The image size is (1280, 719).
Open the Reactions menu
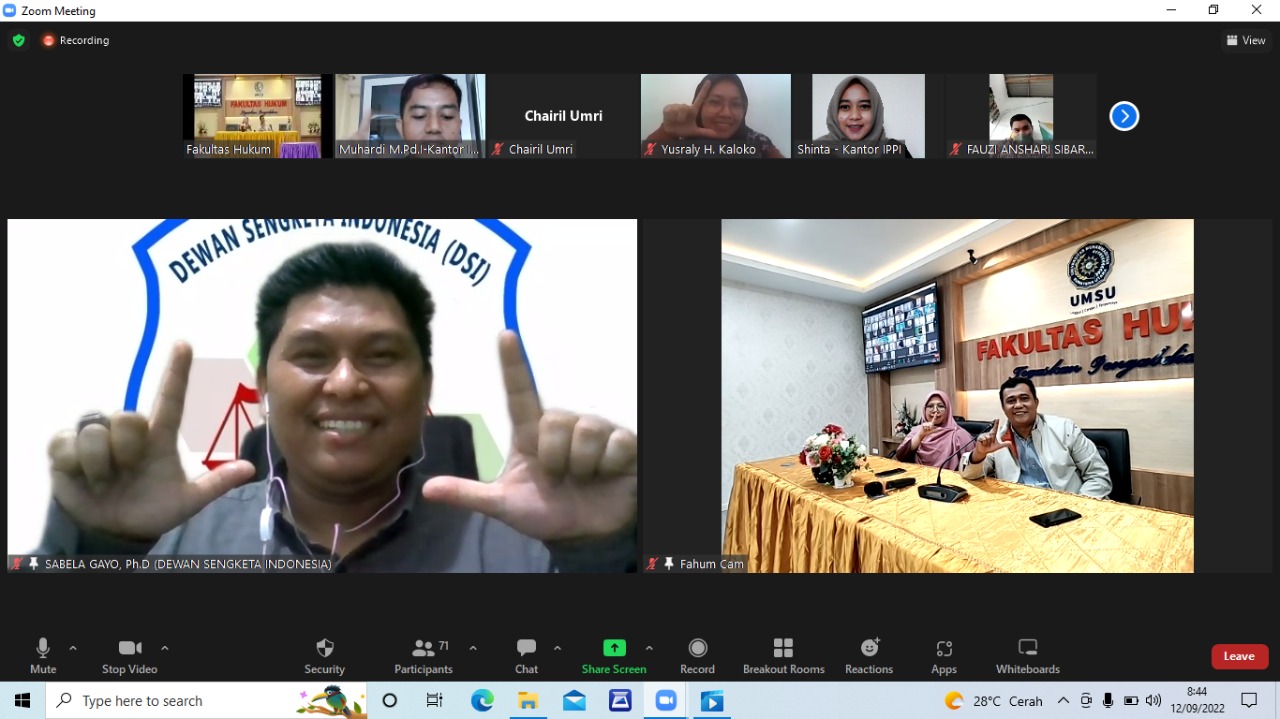click(869, 656)
